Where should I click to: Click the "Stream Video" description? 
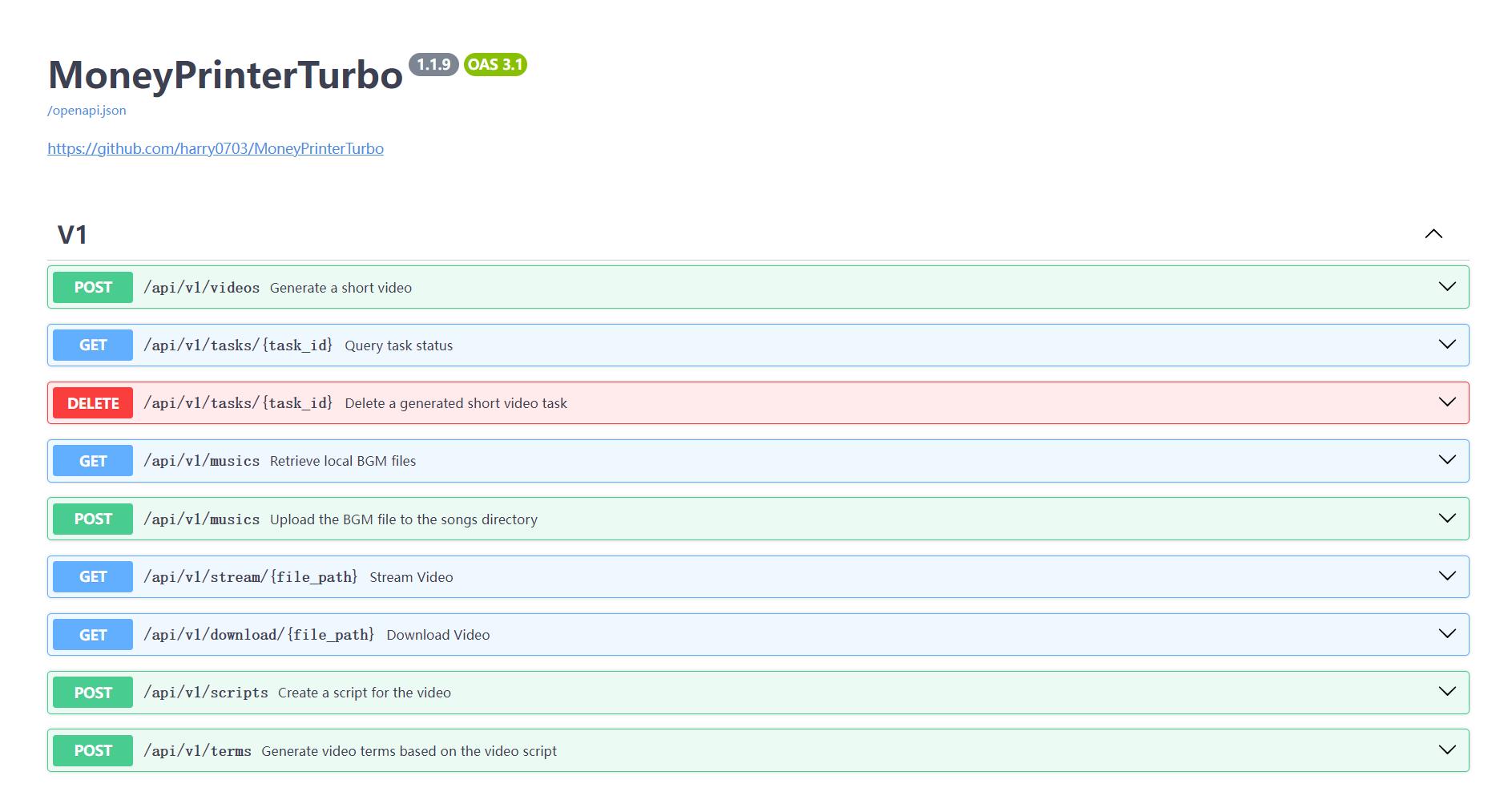[x=411, y=577]
